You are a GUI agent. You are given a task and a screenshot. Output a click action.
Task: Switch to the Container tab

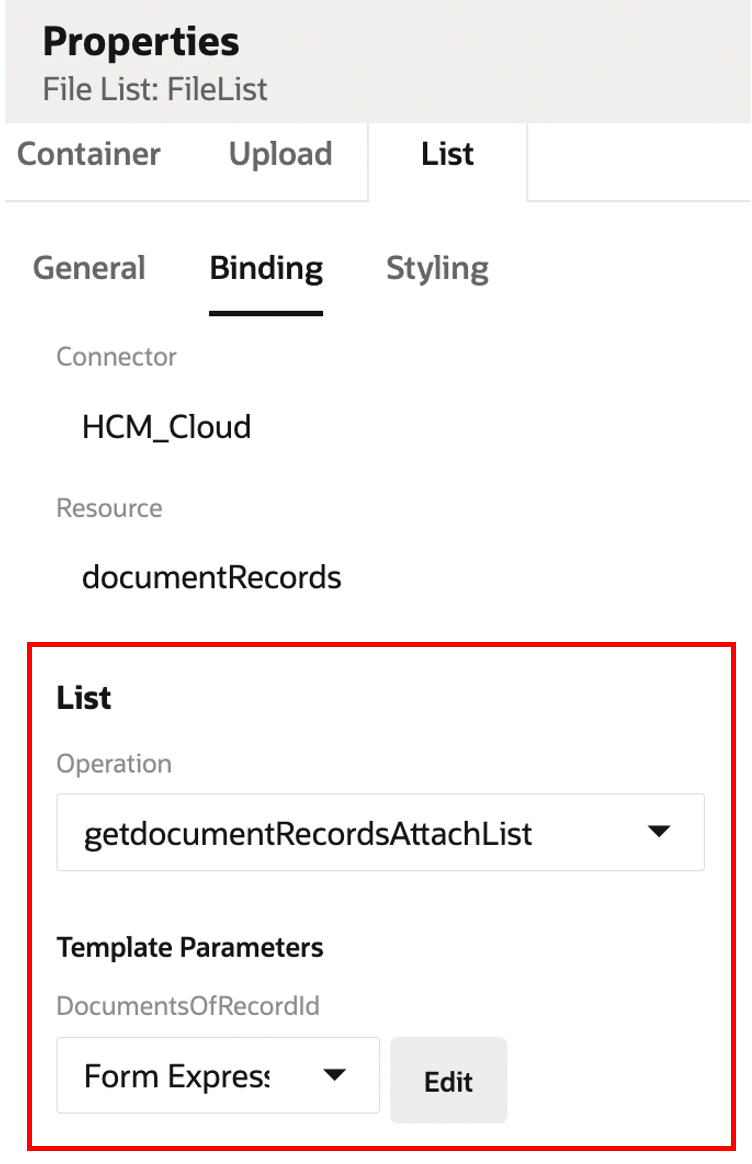coord(88,154)
